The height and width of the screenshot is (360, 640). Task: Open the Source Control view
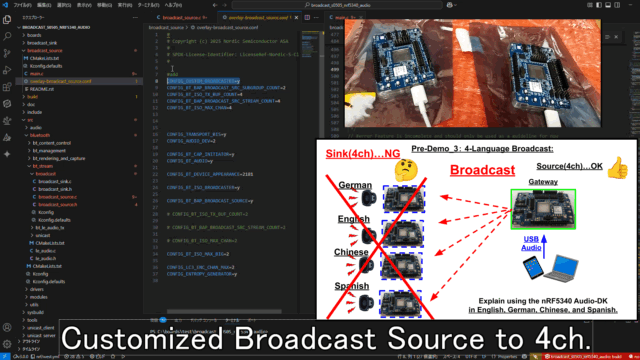click(x=7, y=53)
